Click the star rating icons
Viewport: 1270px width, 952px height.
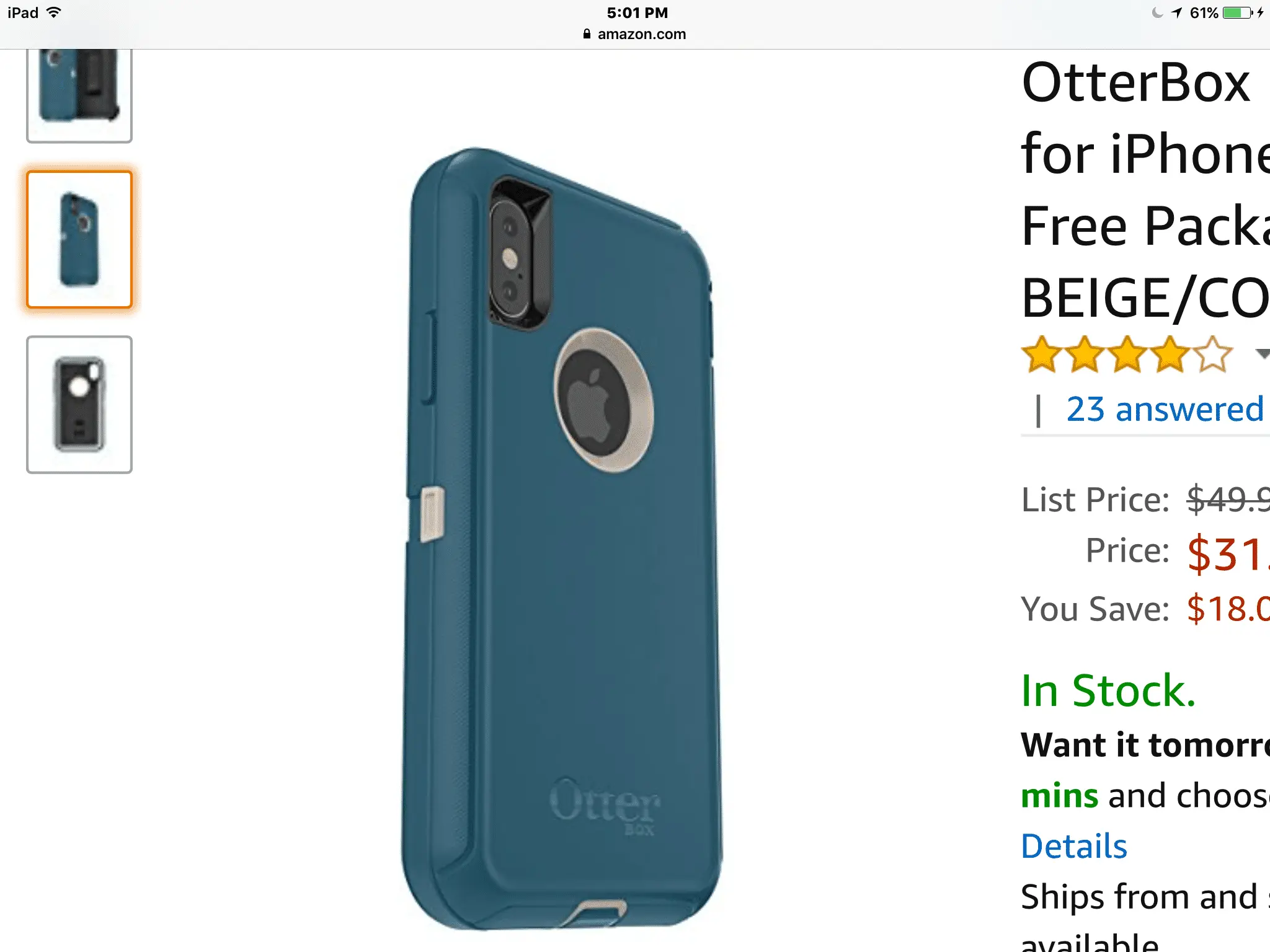[1127, 355]
